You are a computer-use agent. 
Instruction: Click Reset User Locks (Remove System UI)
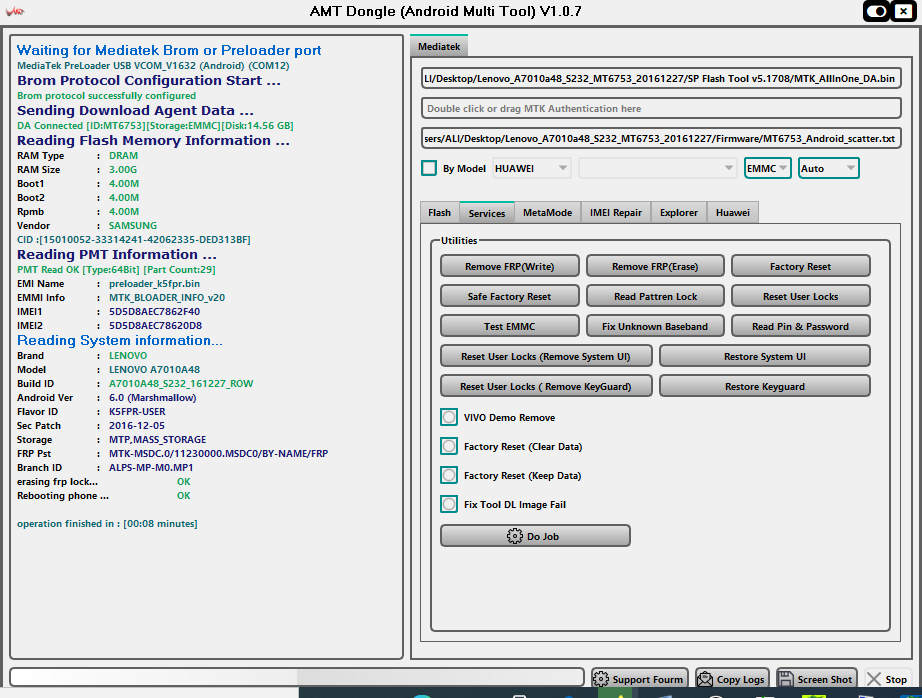click(546, 356)
